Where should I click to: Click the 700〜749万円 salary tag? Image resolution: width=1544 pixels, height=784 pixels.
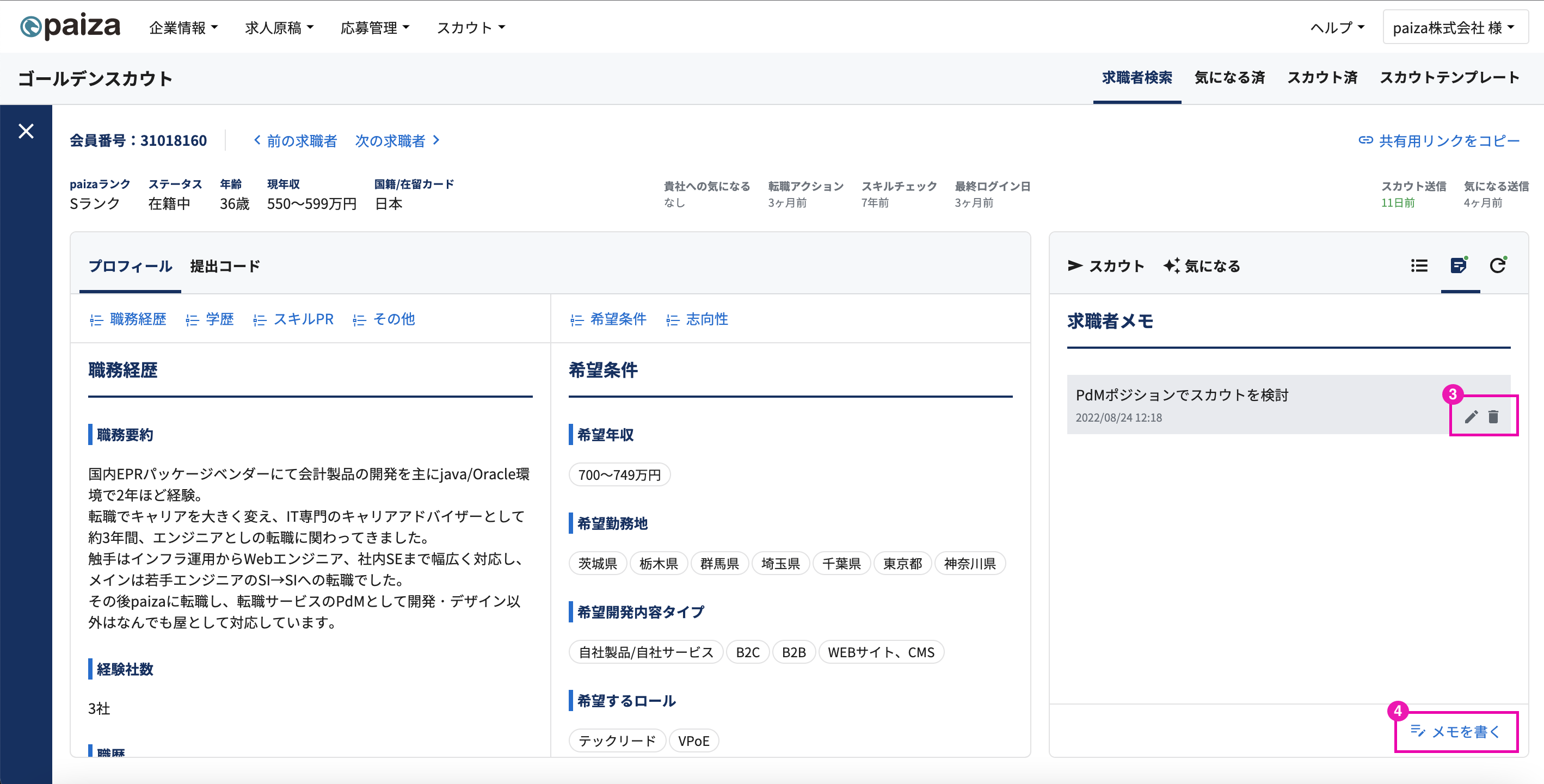(x=620, y=475)
